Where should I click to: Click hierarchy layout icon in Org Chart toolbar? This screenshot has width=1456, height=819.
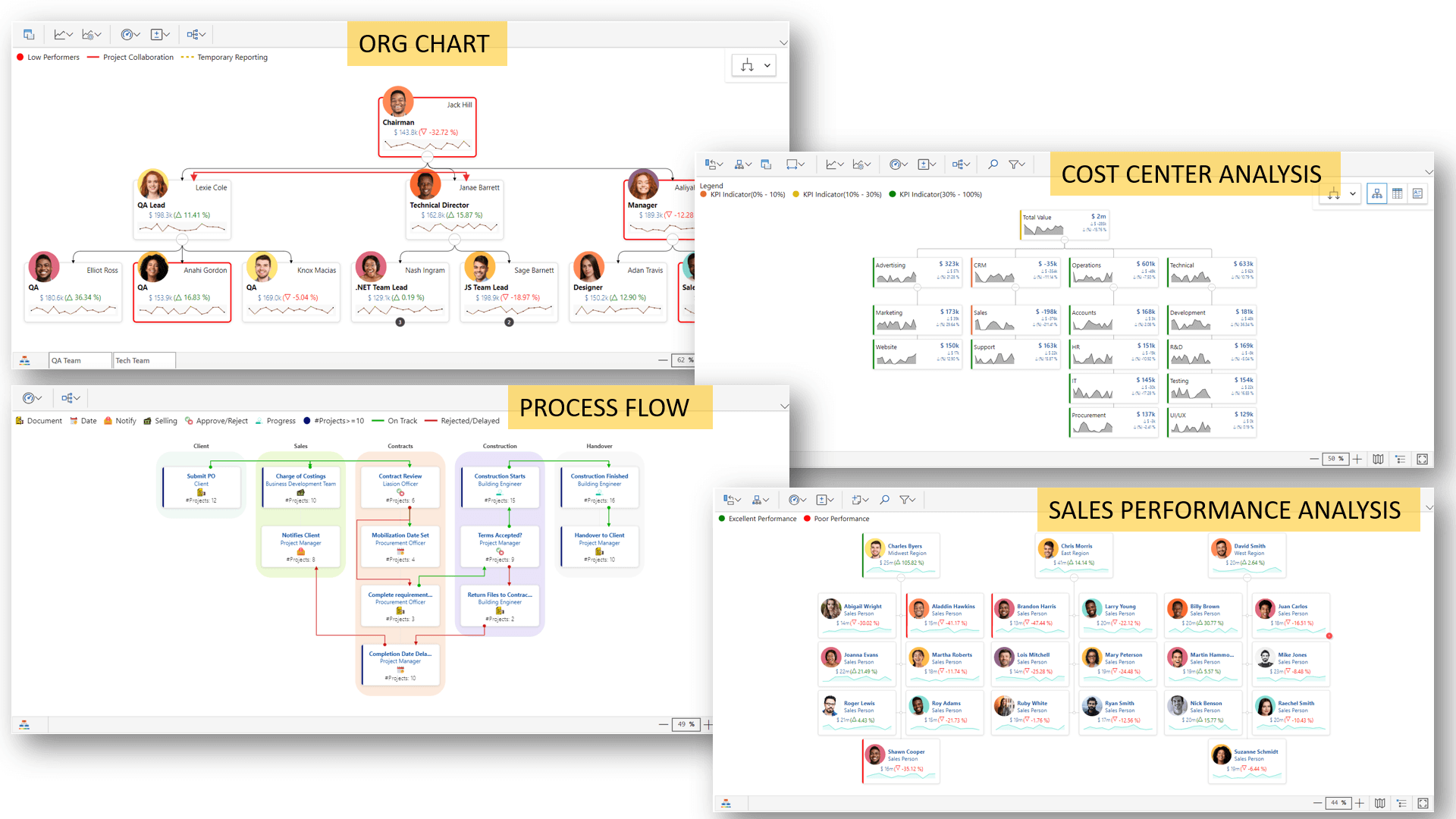[x=196, y=34]
